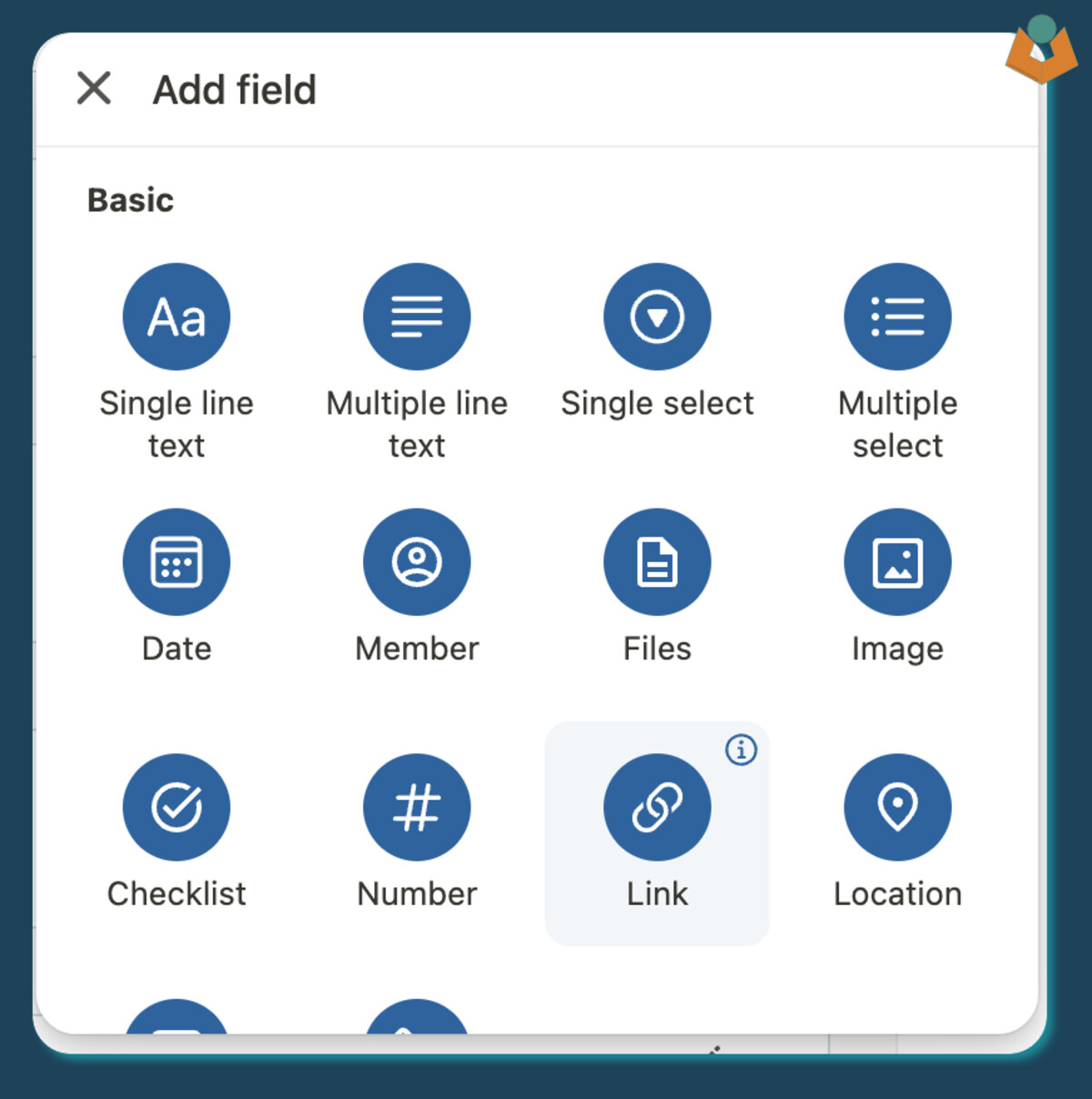Click the 'Basic' section heading
The height and width of the screenshot is (1099, 1092).
130,200
